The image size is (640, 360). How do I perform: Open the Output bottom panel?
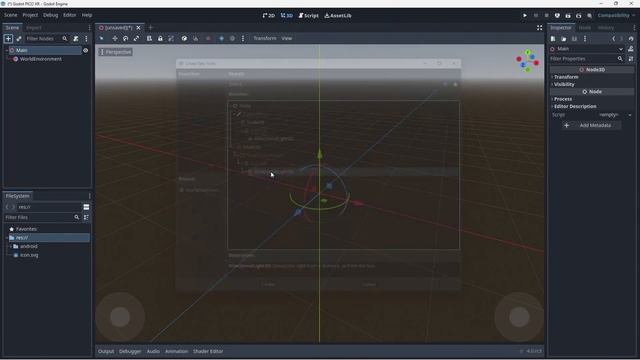pos(106,351)
